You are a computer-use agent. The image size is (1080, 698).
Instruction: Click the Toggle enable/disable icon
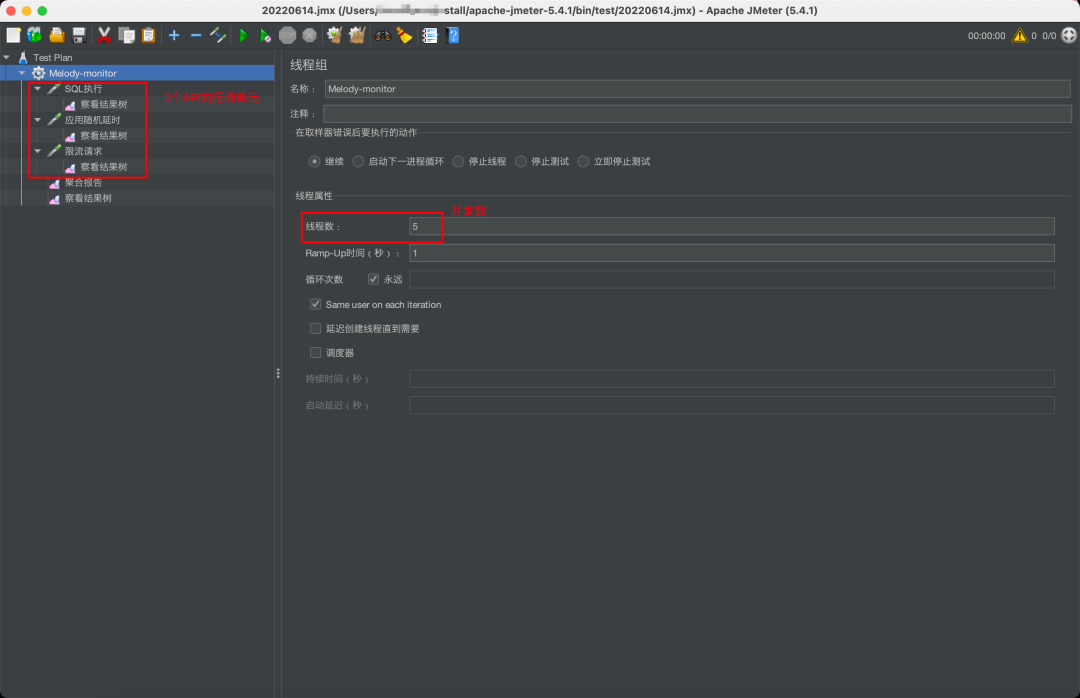218,35
